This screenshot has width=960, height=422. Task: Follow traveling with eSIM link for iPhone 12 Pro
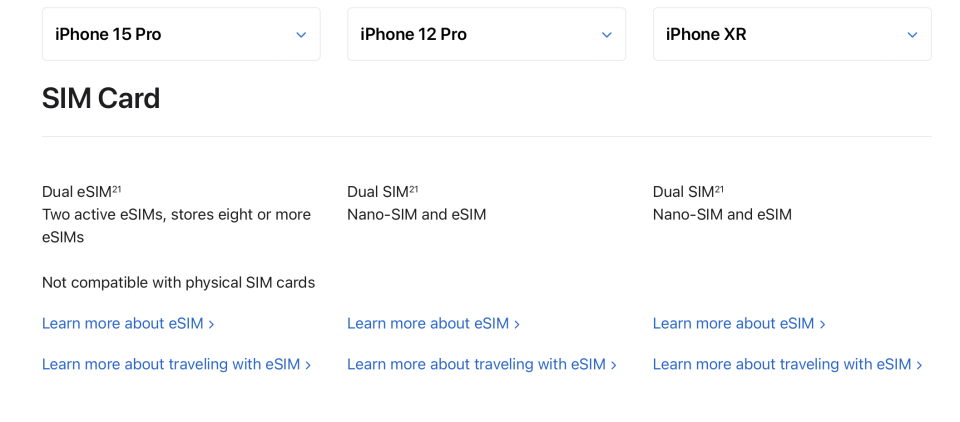click(x=482, y=364)
